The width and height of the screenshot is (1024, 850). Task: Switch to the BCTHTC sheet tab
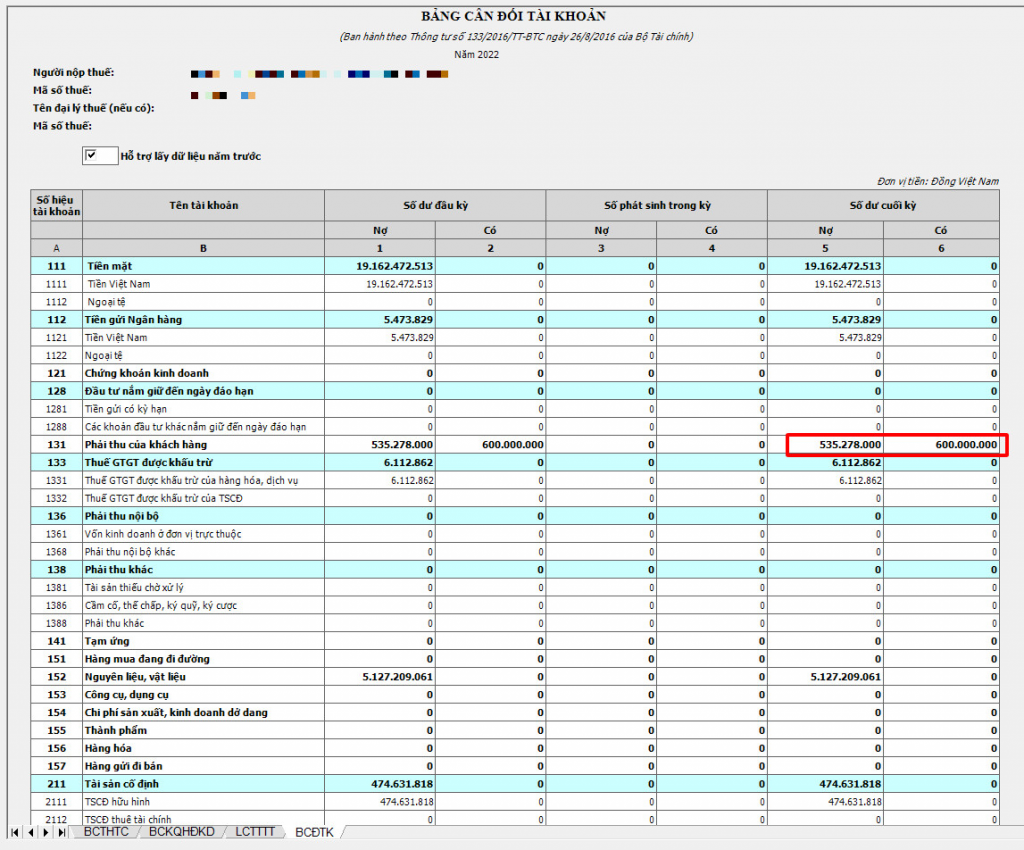106,832
